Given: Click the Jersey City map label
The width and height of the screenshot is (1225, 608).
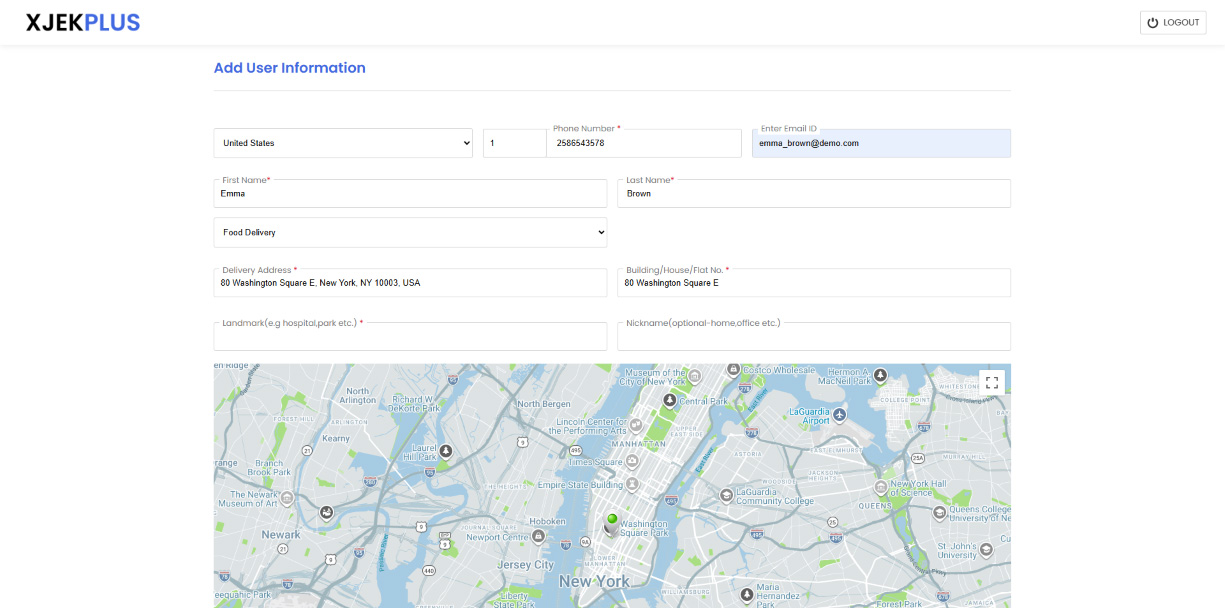Looking at the screenshot, I should [x=526, y=565].
